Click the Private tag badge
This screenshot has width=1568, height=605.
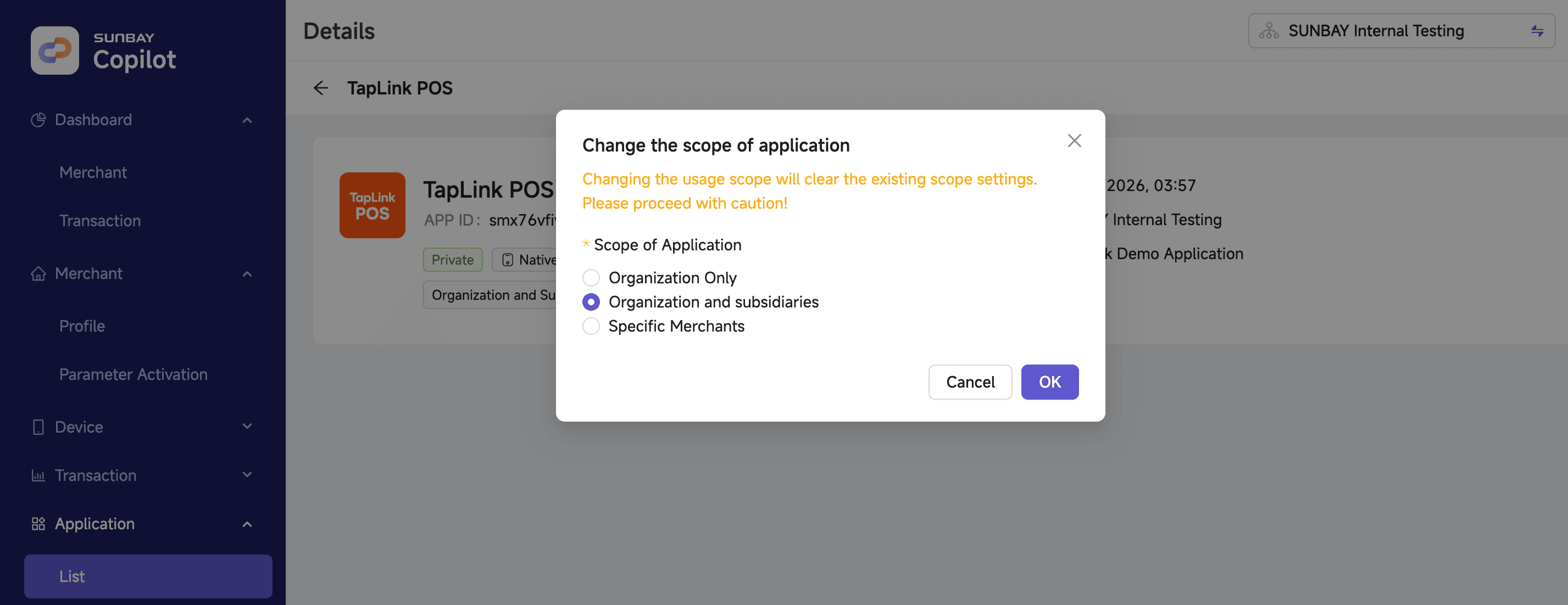click(x=452, y=260)
